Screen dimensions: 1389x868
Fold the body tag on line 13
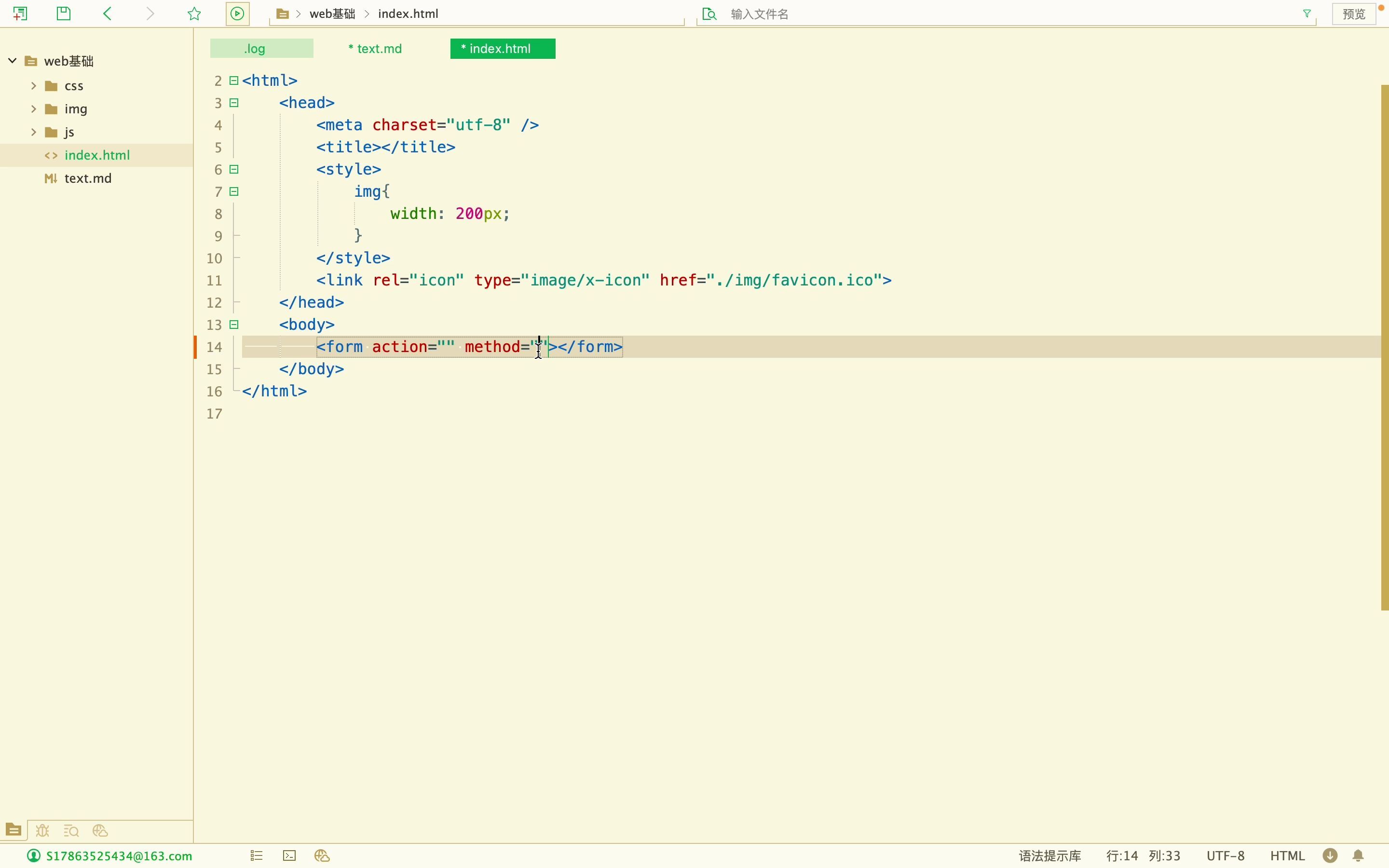(234, 325)
